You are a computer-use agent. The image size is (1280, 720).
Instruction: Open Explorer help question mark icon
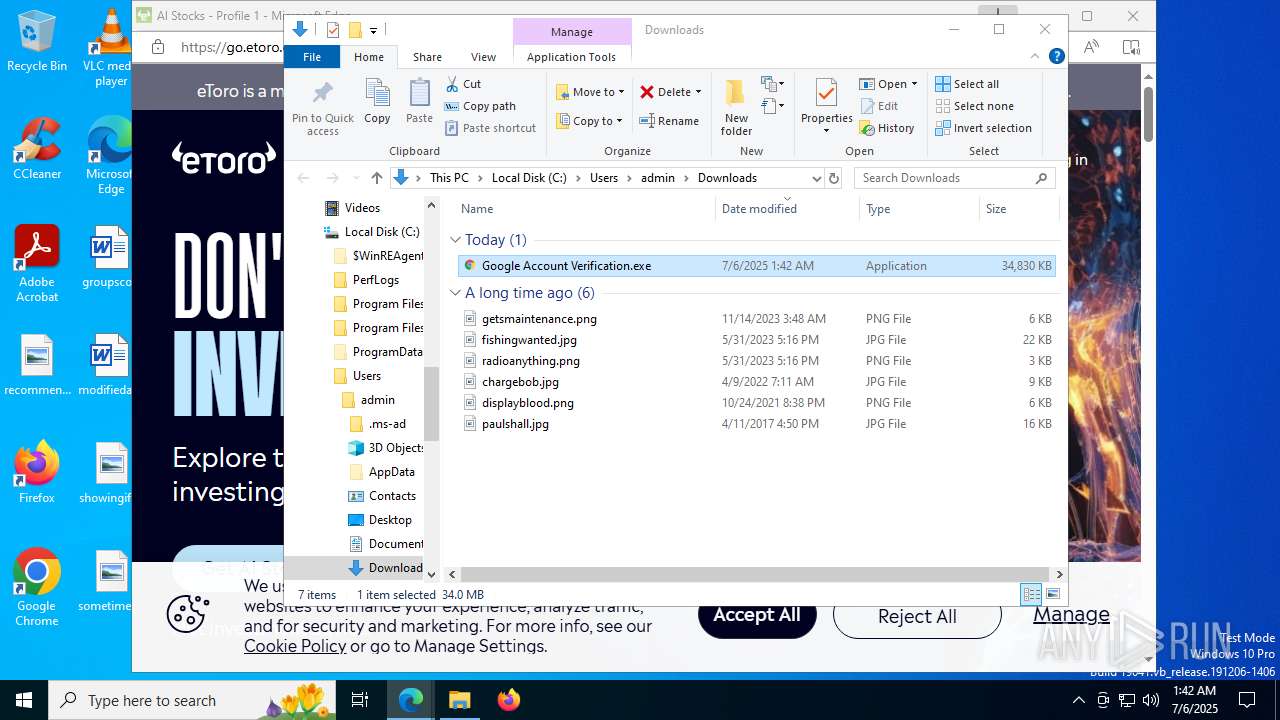point(1056,57)
